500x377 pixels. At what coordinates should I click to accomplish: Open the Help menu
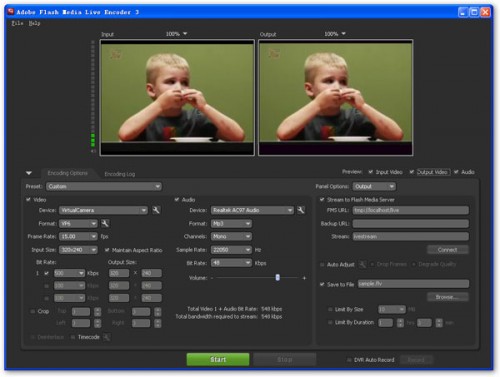(x=34, y=23)
